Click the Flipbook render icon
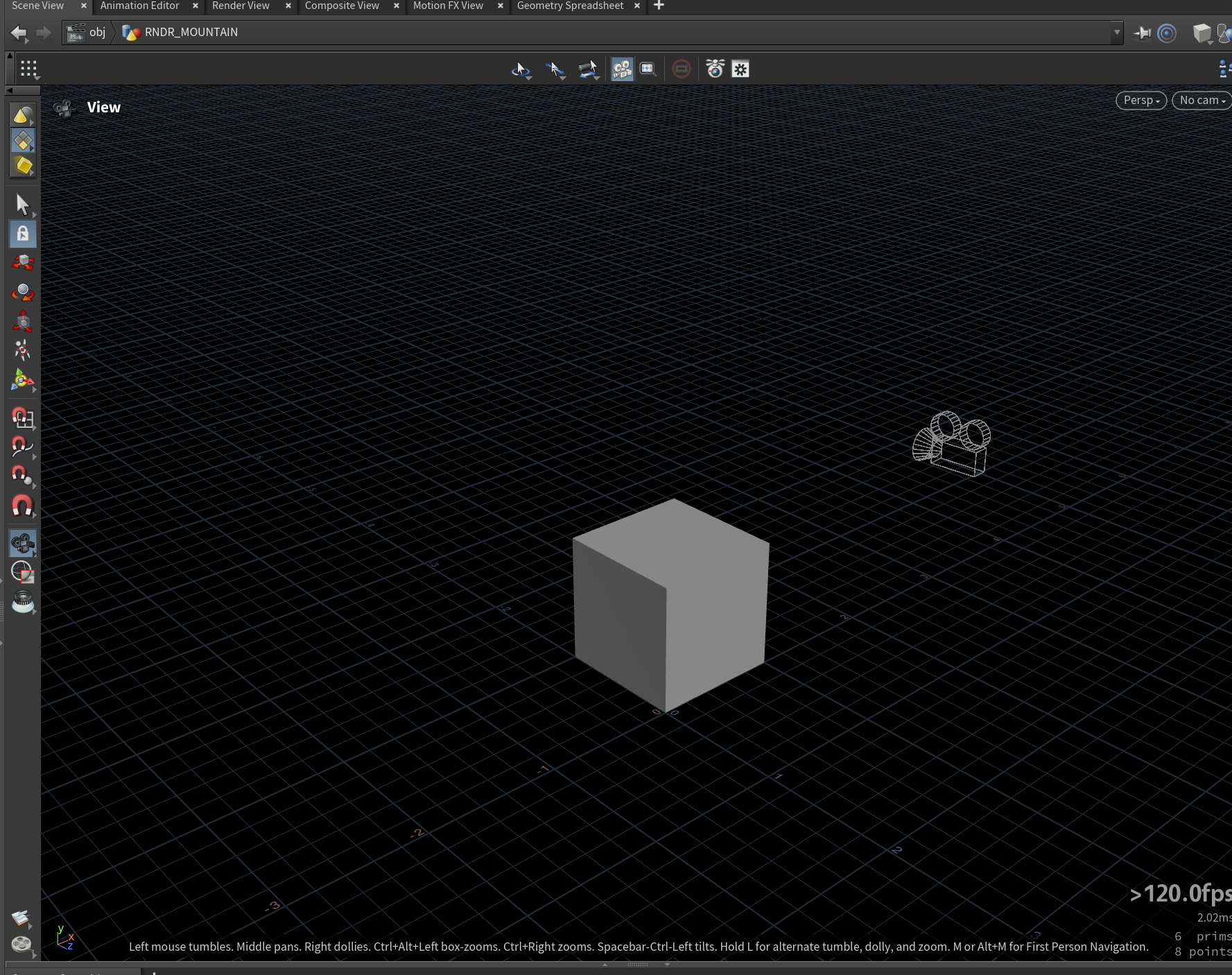This screenshot has height=975, width=1232. click(x=23, y=601)
